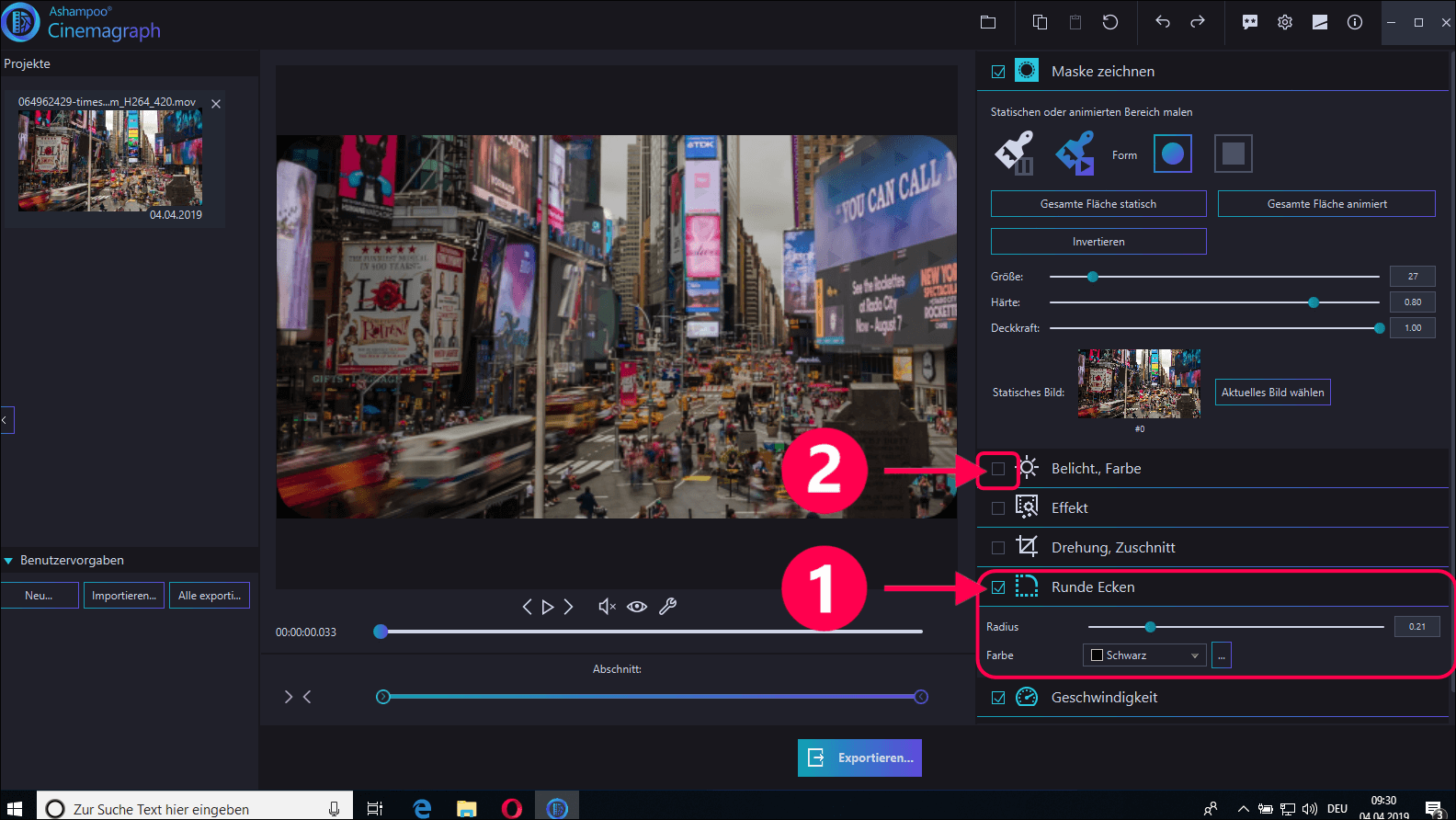1456x820 pixels.
Task: Collapse the left projects panel
Action: click(6, 420)
